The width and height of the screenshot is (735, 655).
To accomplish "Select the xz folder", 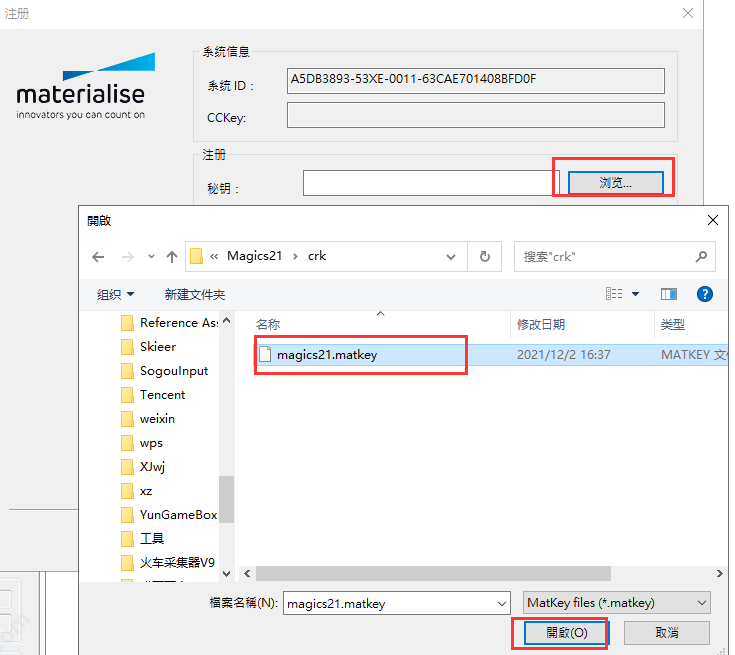I will pyautogui.click(x=136, y=491).
